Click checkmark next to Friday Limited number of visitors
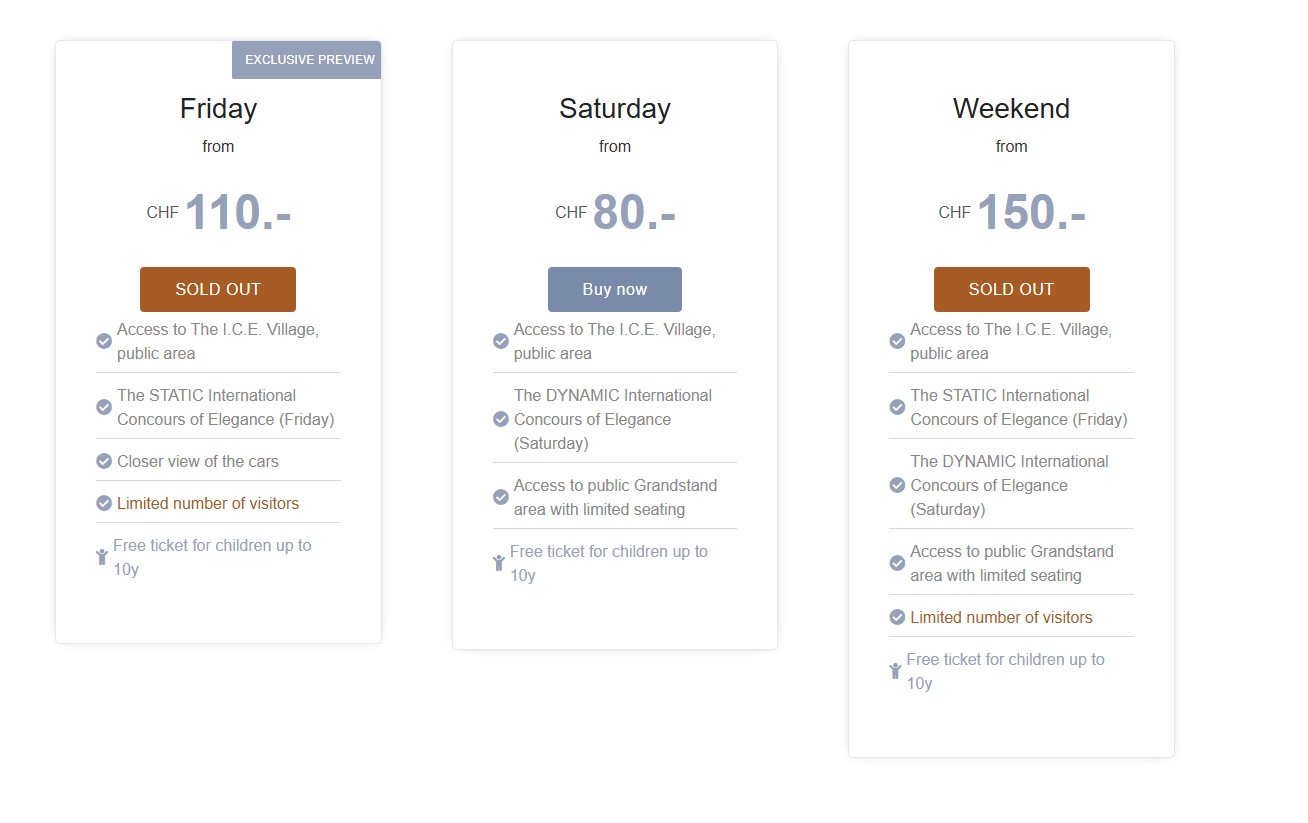 click(x=104, y=503)
